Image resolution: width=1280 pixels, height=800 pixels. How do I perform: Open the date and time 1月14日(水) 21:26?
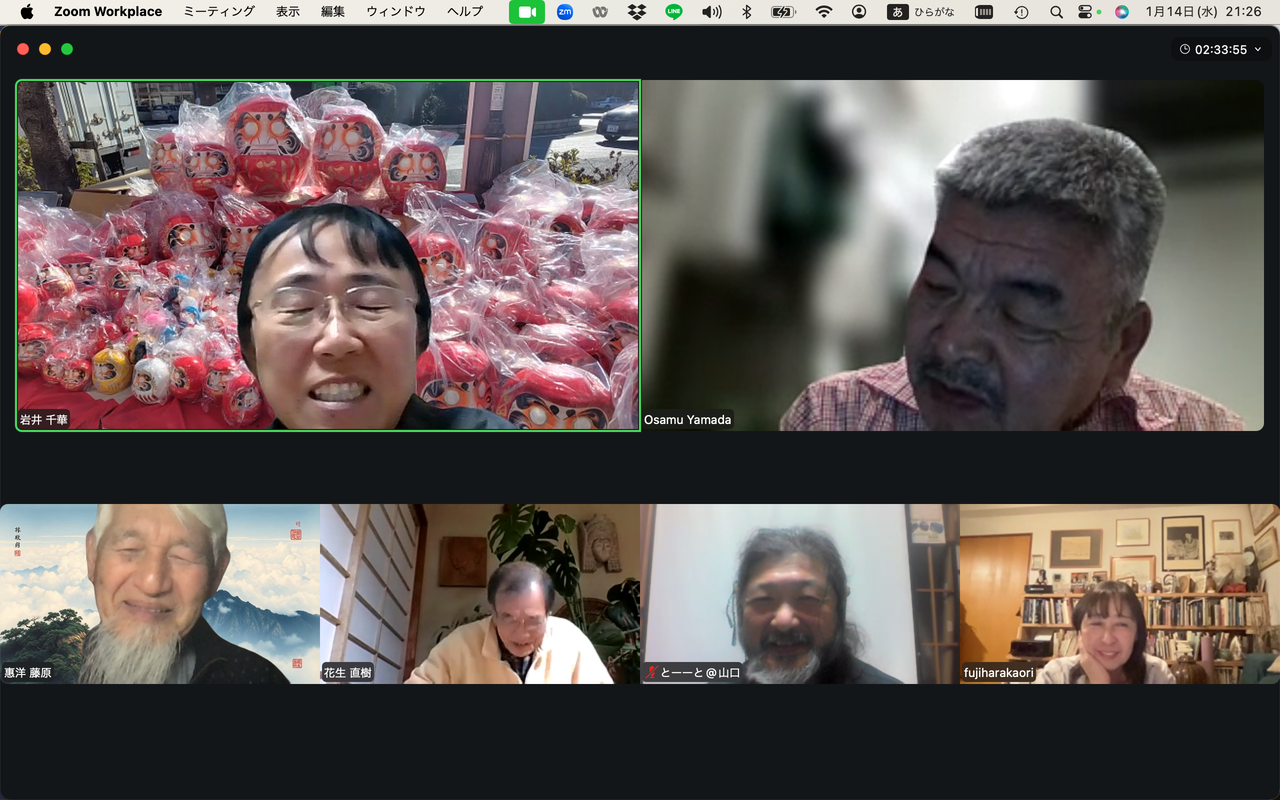(1203, 12)
